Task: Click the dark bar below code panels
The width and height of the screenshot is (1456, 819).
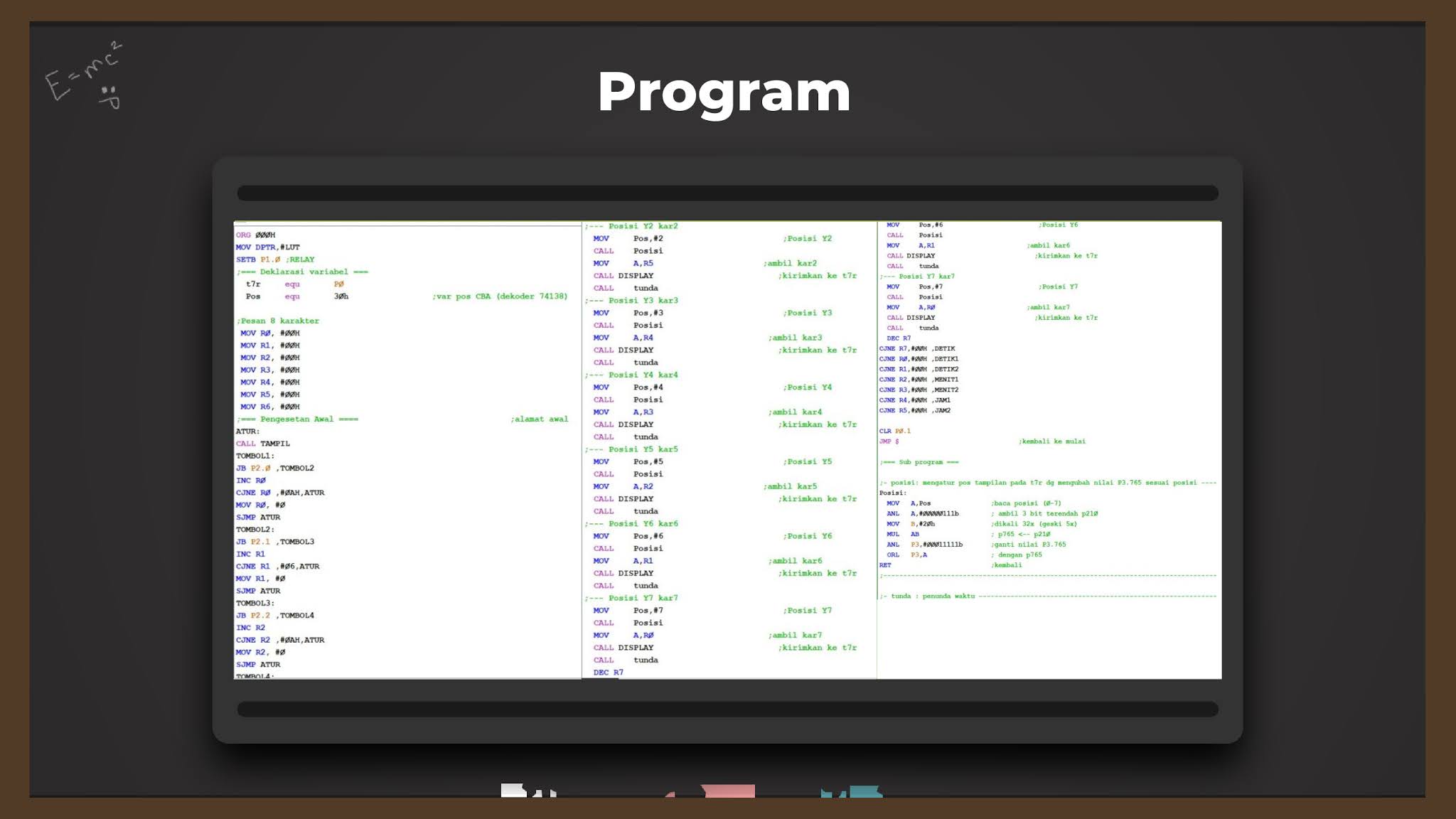Action: tap(727, 709)
